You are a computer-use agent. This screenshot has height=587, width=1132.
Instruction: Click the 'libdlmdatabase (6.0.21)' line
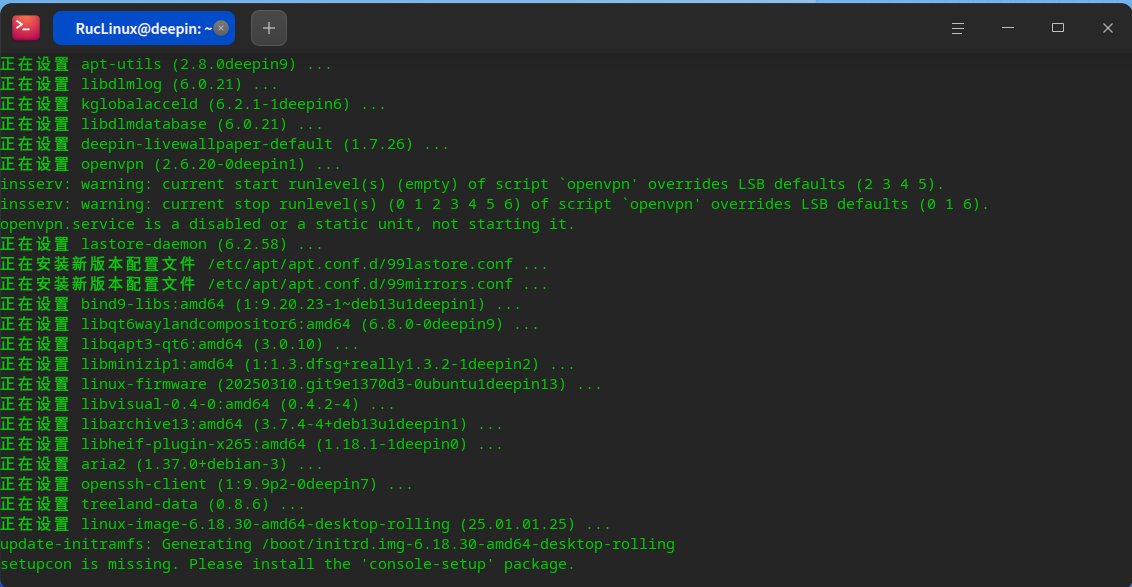162,124
